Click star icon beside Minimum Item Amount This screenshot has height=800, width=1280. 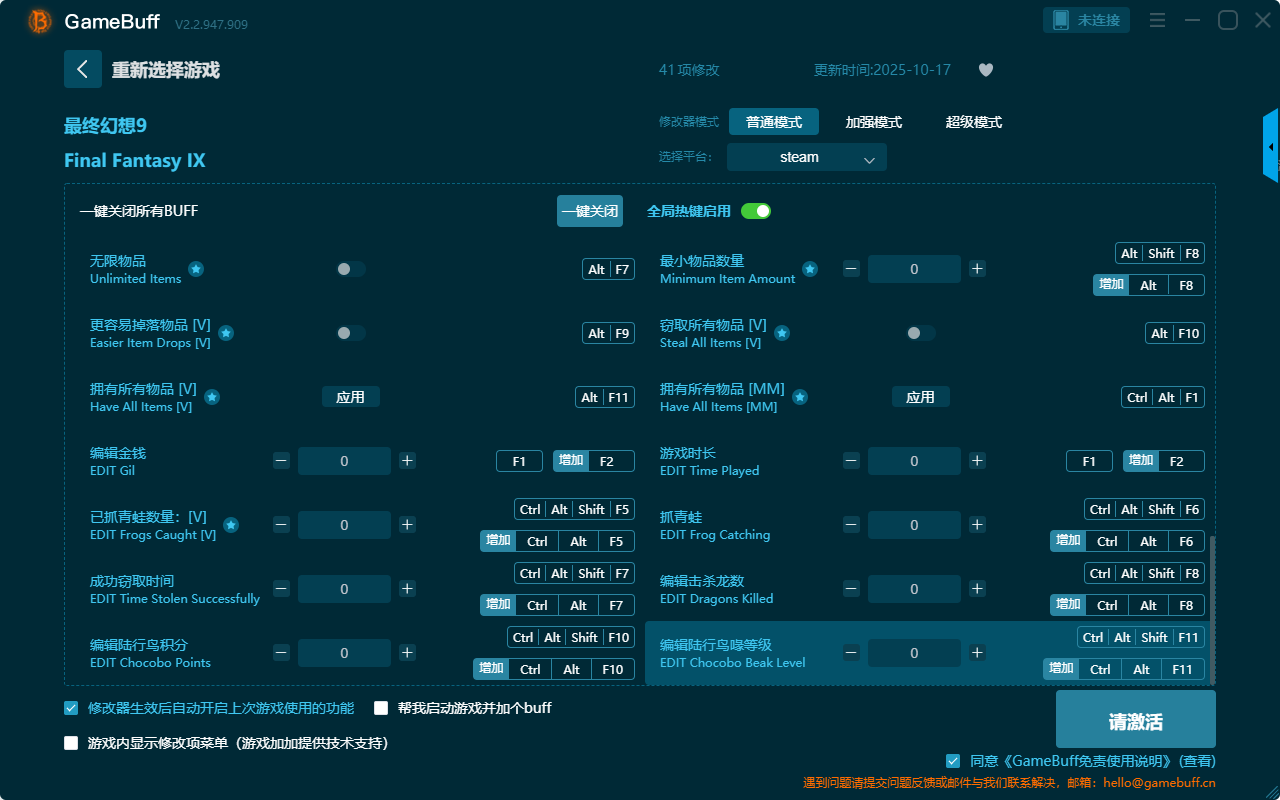(x=810, y=269)
